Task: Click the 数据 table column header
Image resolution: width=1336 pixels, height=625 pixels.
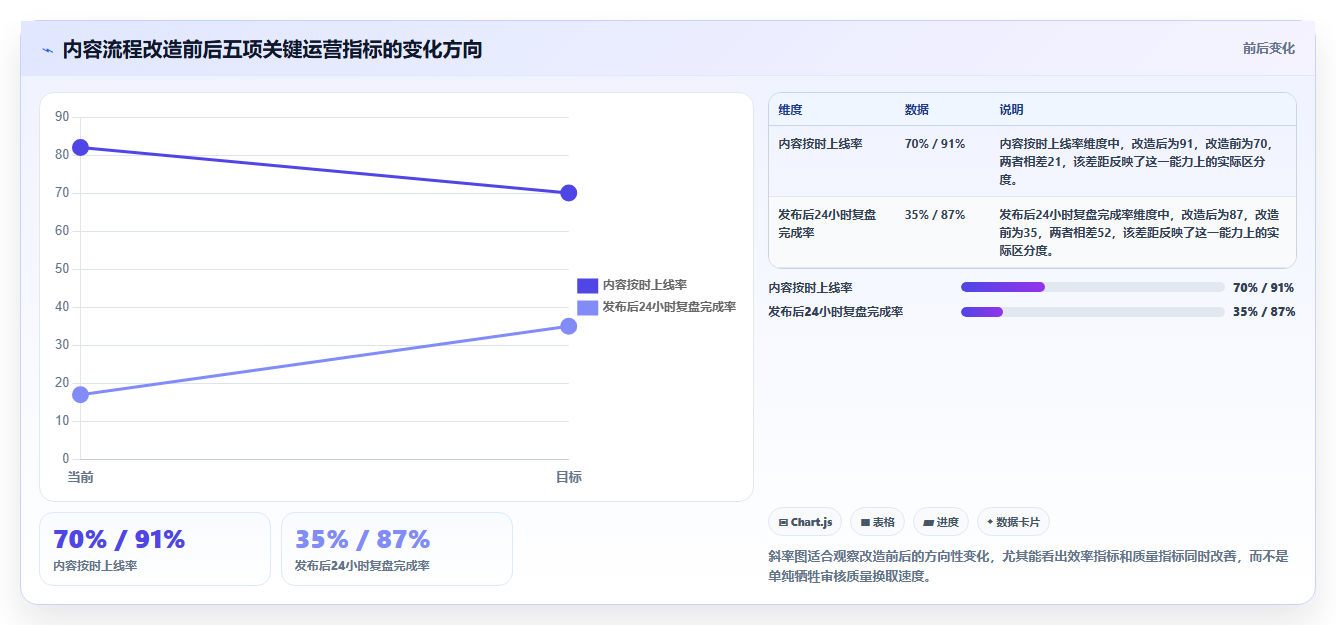Action: 917,110
